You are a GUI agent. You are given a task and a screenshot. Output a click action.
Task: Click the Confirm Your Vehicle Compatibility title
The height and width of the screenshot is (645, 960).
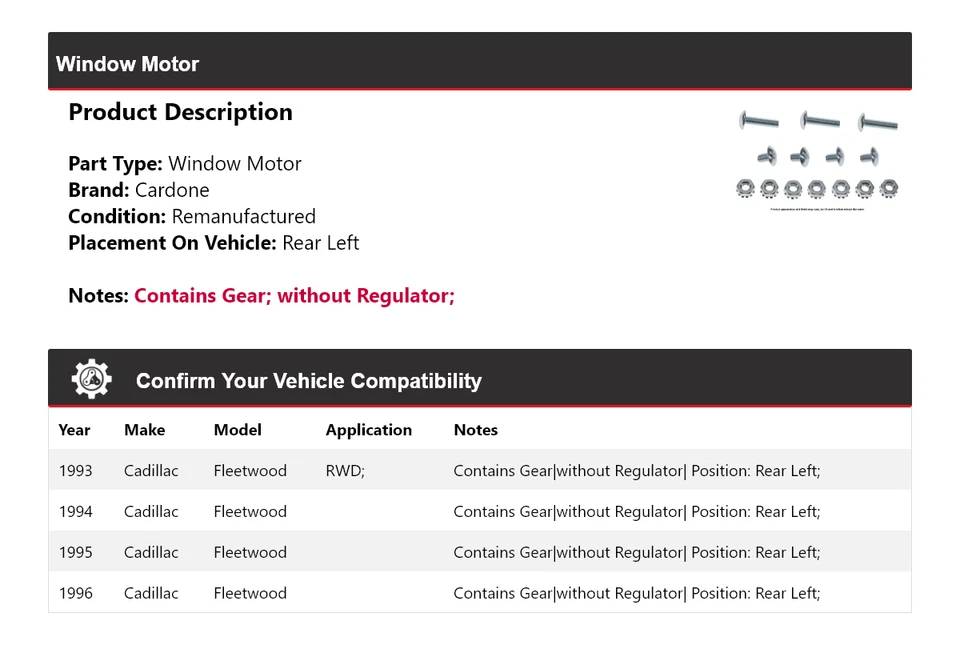(308, 381)
